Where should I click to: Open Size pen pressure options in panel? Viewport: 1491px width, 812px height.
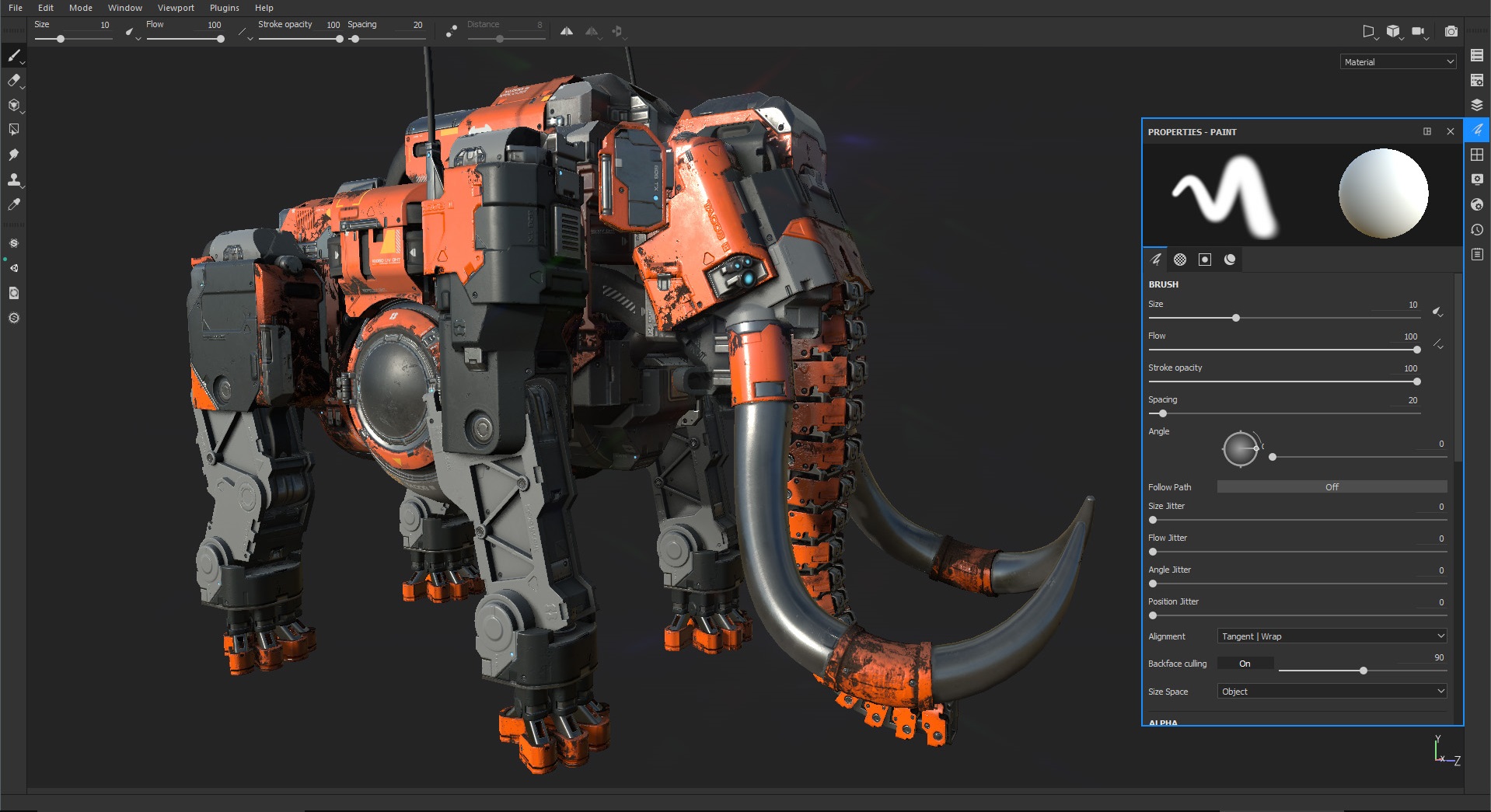point(1438,312)
